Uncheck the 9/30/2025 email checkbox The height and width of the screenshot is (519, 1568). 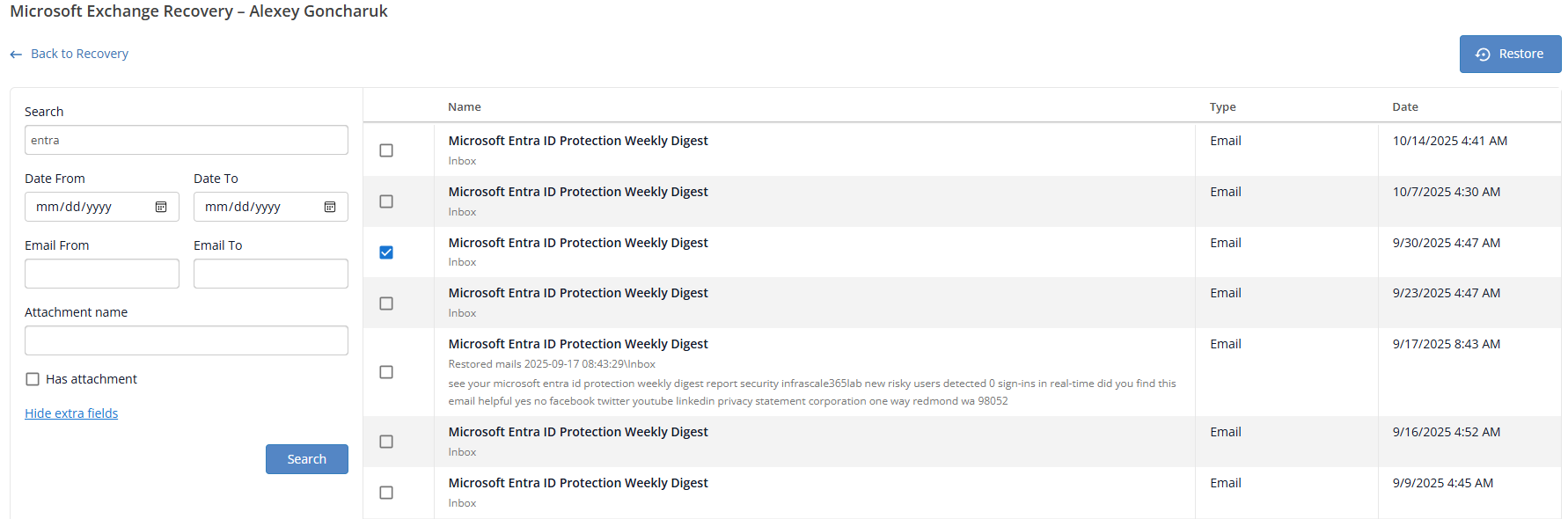pos(386,252)
